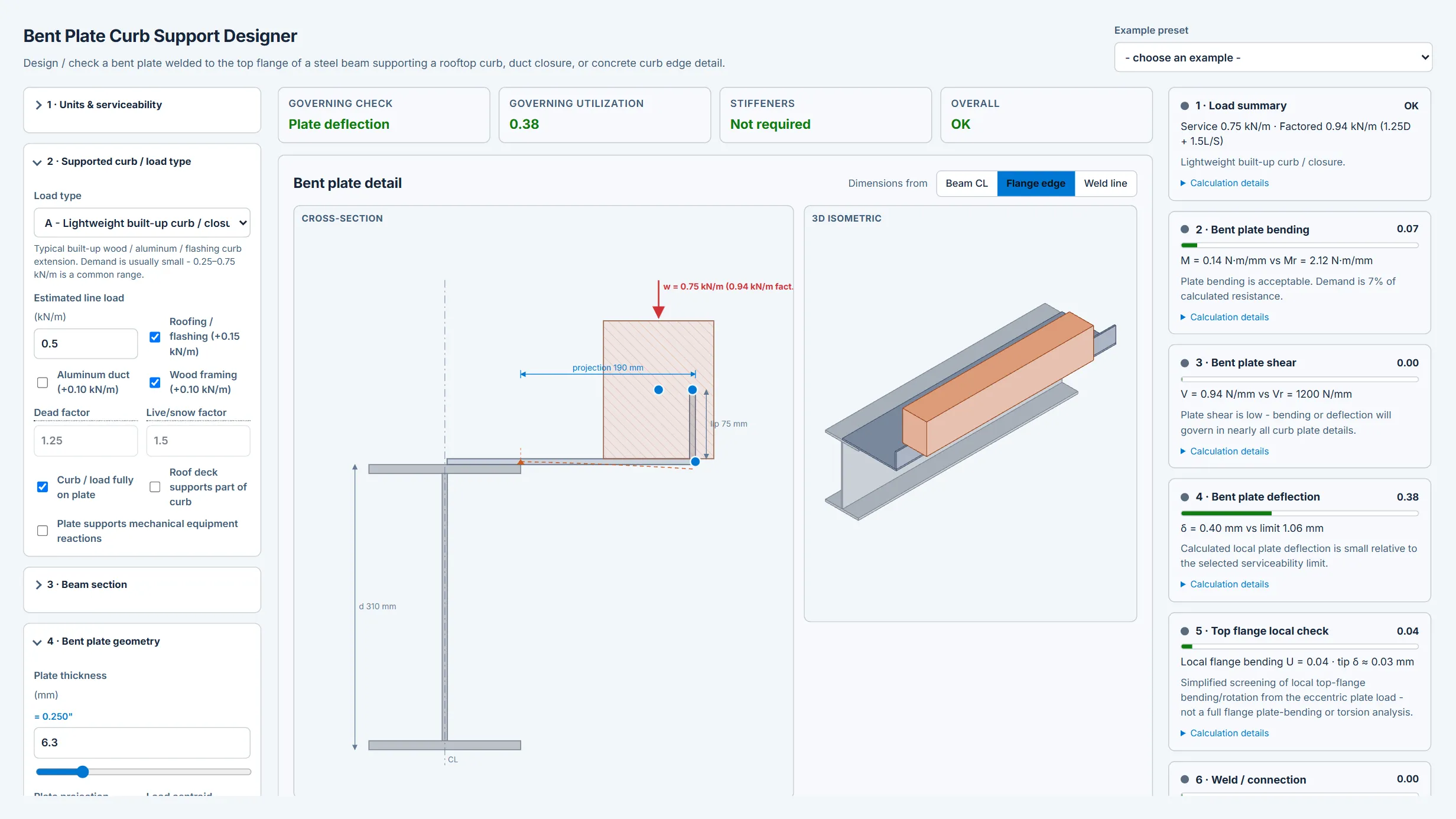This screenshot has width=1456, height=819.
Task: Click the projection 190 mm dimension label
Action: (x=608, y=368)
